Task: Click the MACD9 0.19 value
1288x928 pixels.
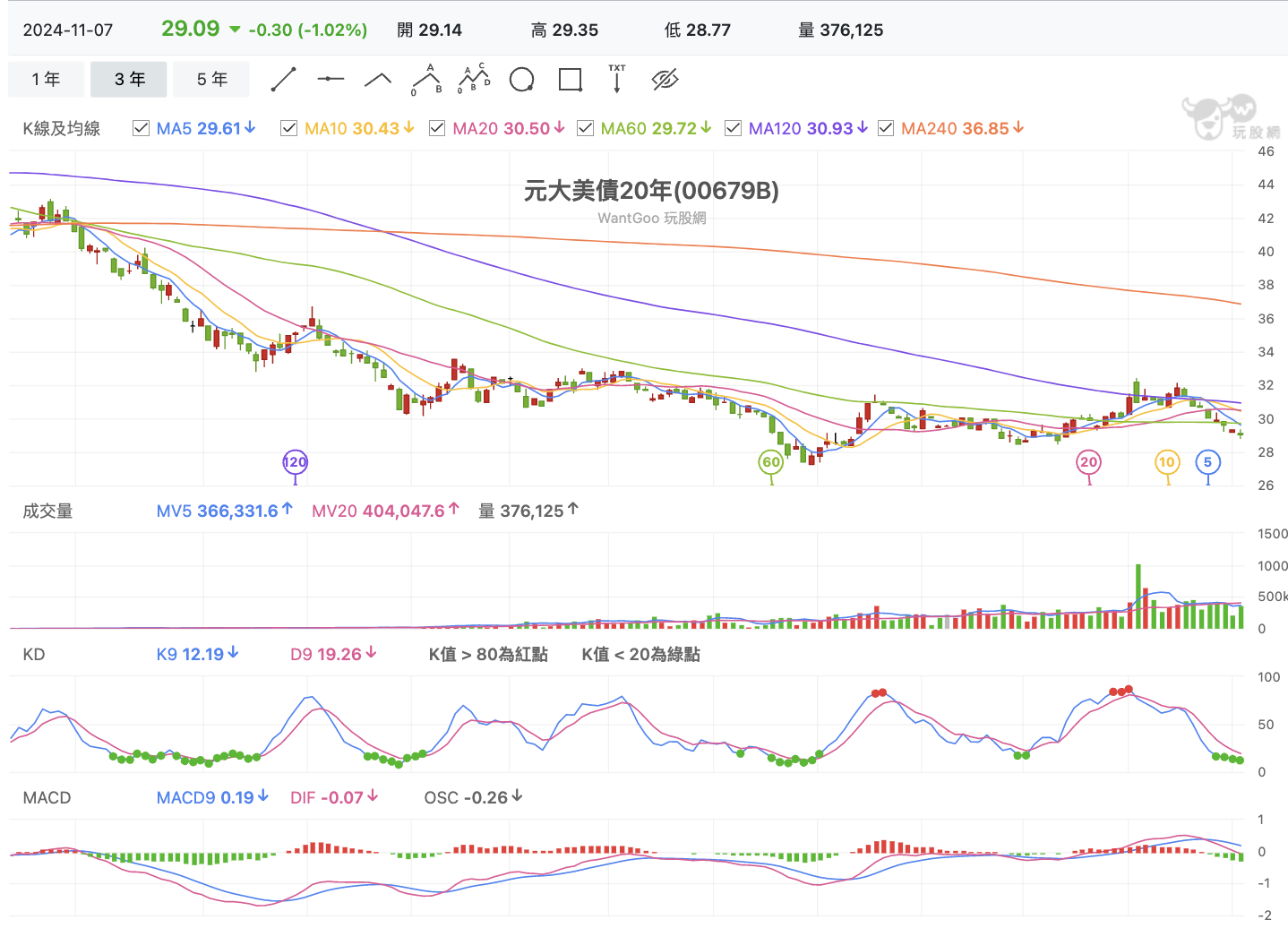Action: click(x=212, y=797)
